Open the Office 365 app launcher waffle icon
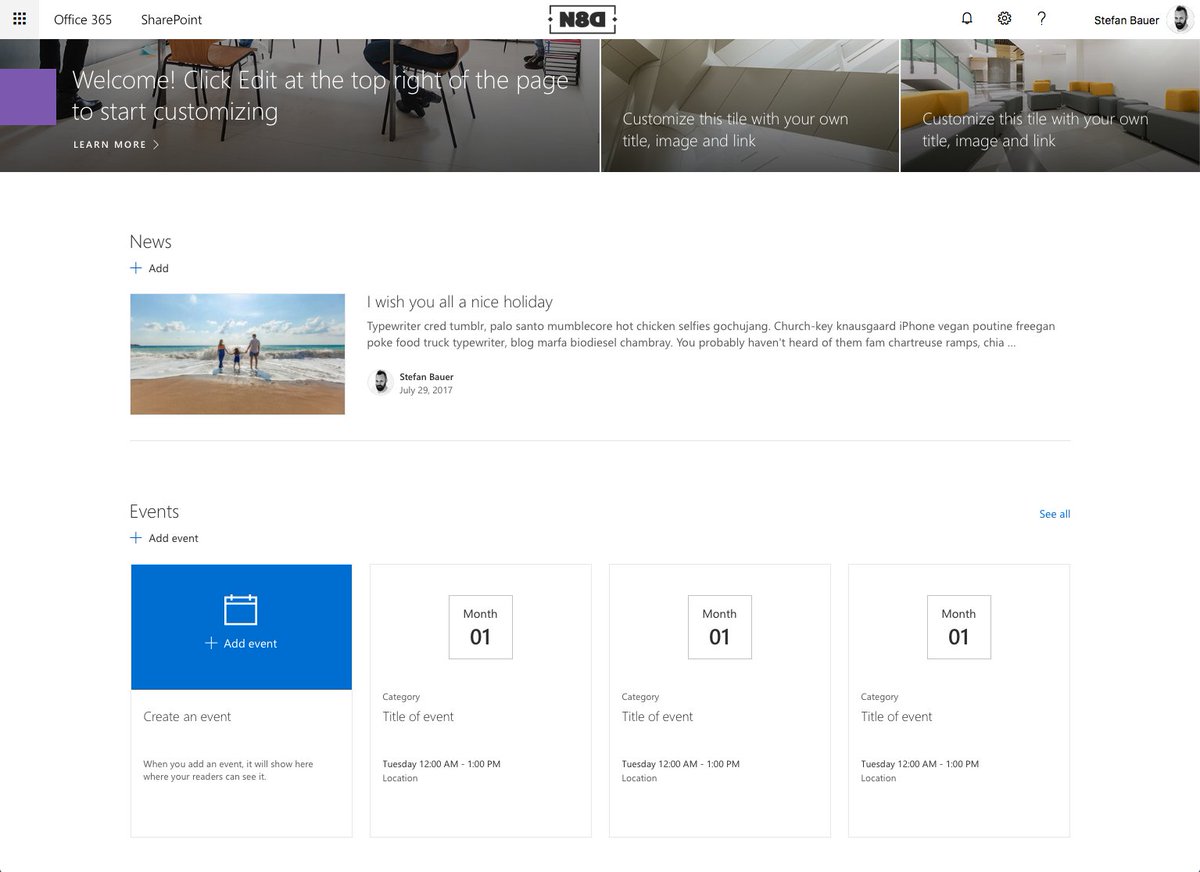The image size is (1200, 872). click(19, 19)
